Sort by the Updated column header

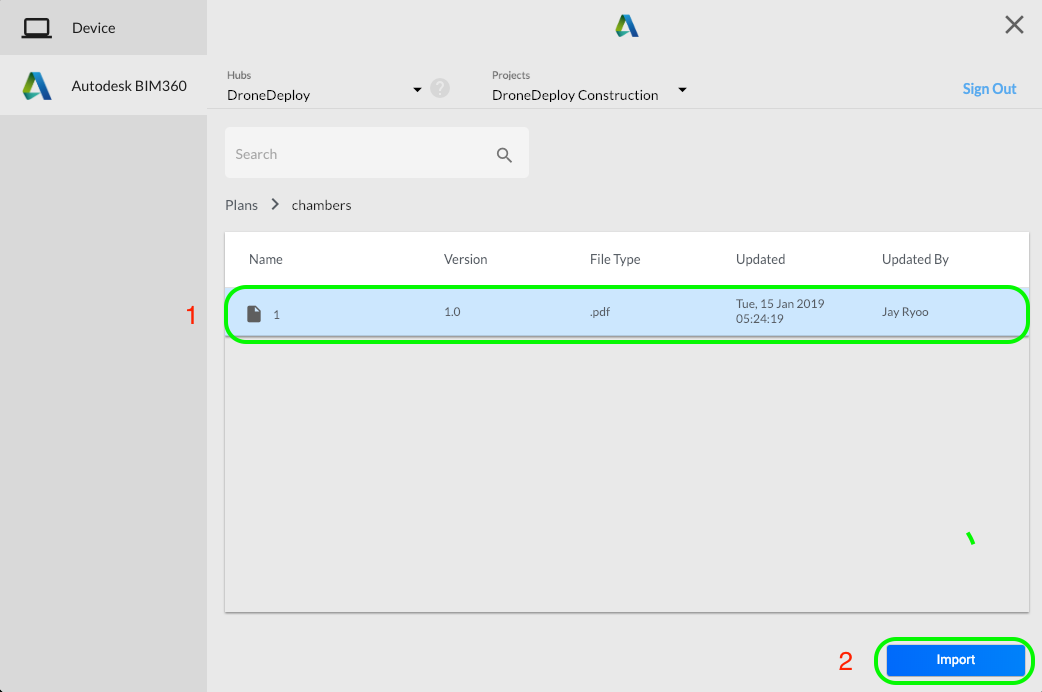click(760, 259)
